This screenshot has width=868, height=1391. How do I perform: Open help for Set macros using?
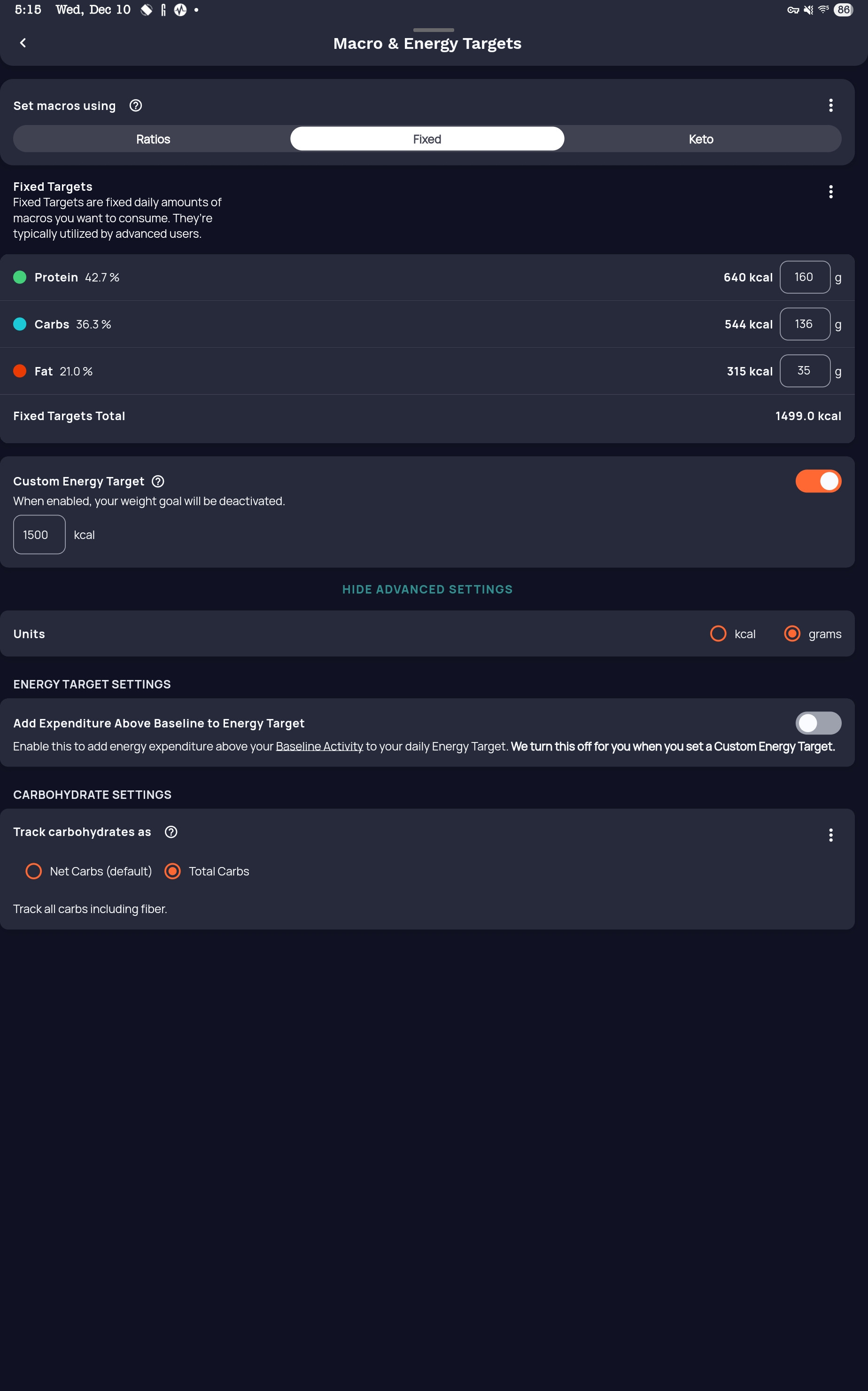pos(135,106)
